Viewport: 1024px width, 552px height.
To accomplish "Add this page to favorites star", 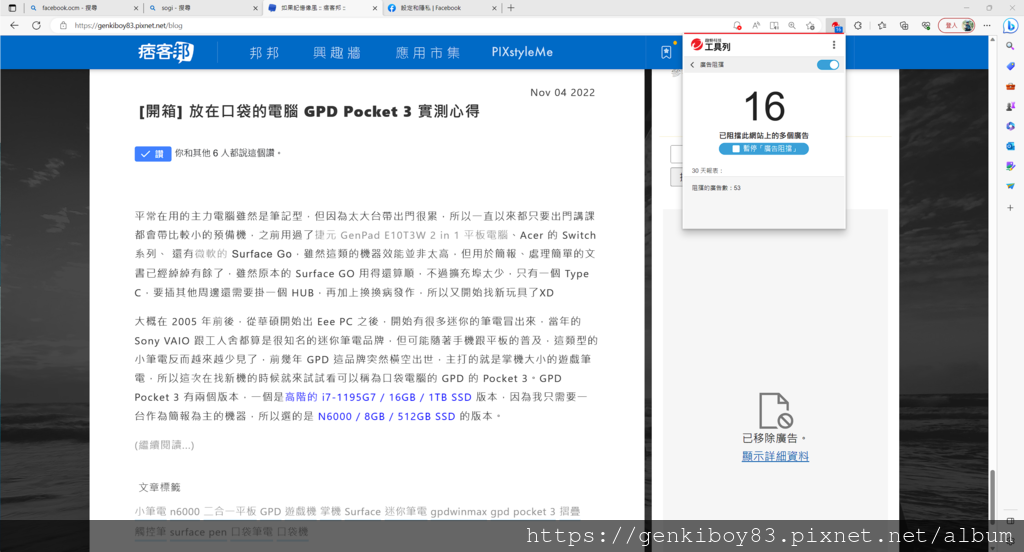I will [x=810, y=25].
